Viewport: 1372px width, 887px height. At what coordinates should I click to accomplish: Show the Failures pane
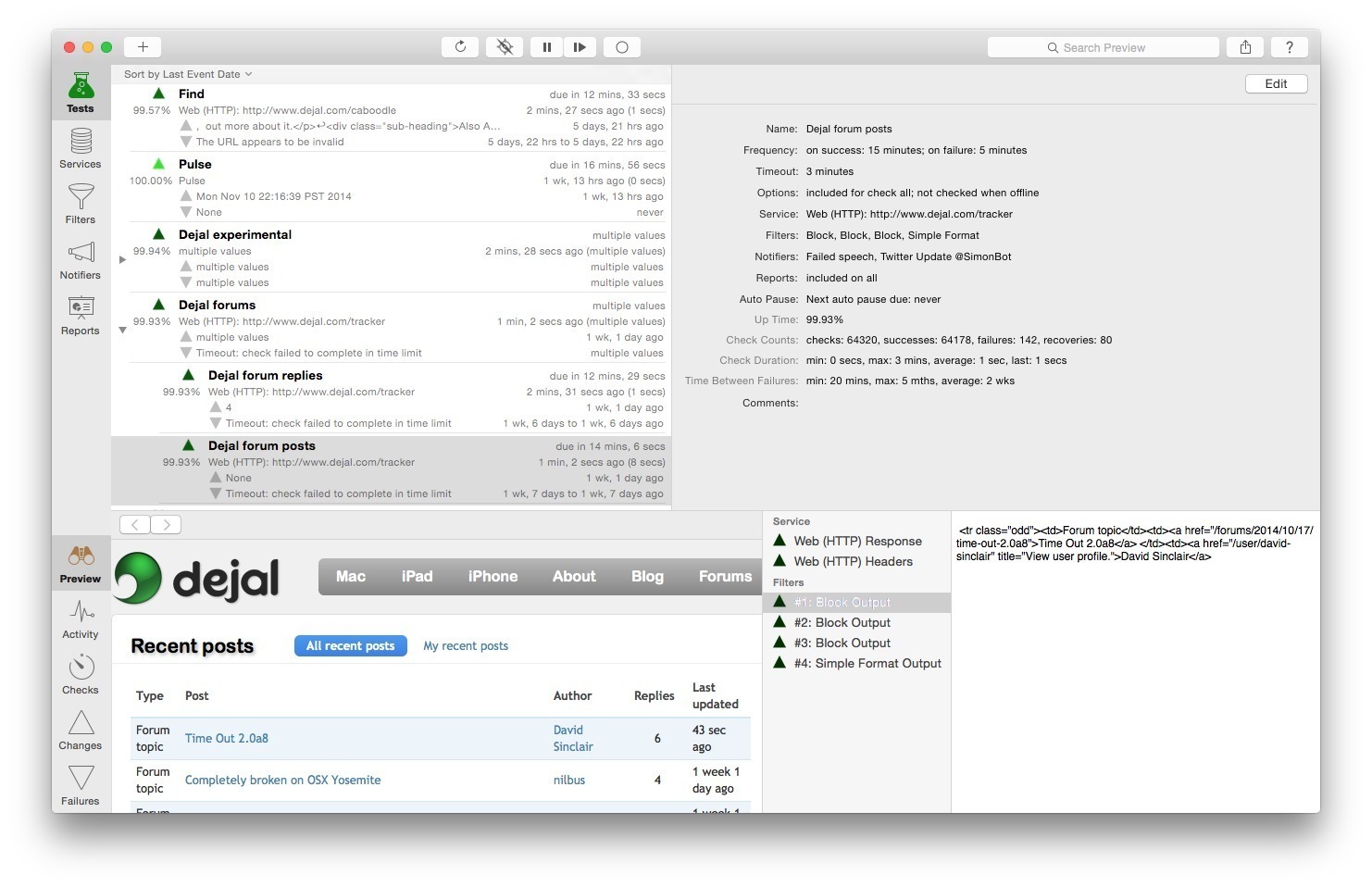click(x=81, y=786)
